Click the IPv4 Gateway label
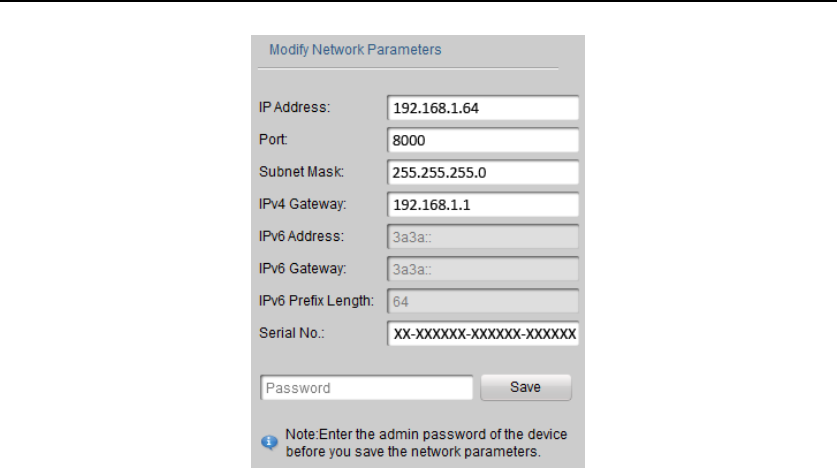The width and height of the screenshot is (837, 468). pos(303,204)
